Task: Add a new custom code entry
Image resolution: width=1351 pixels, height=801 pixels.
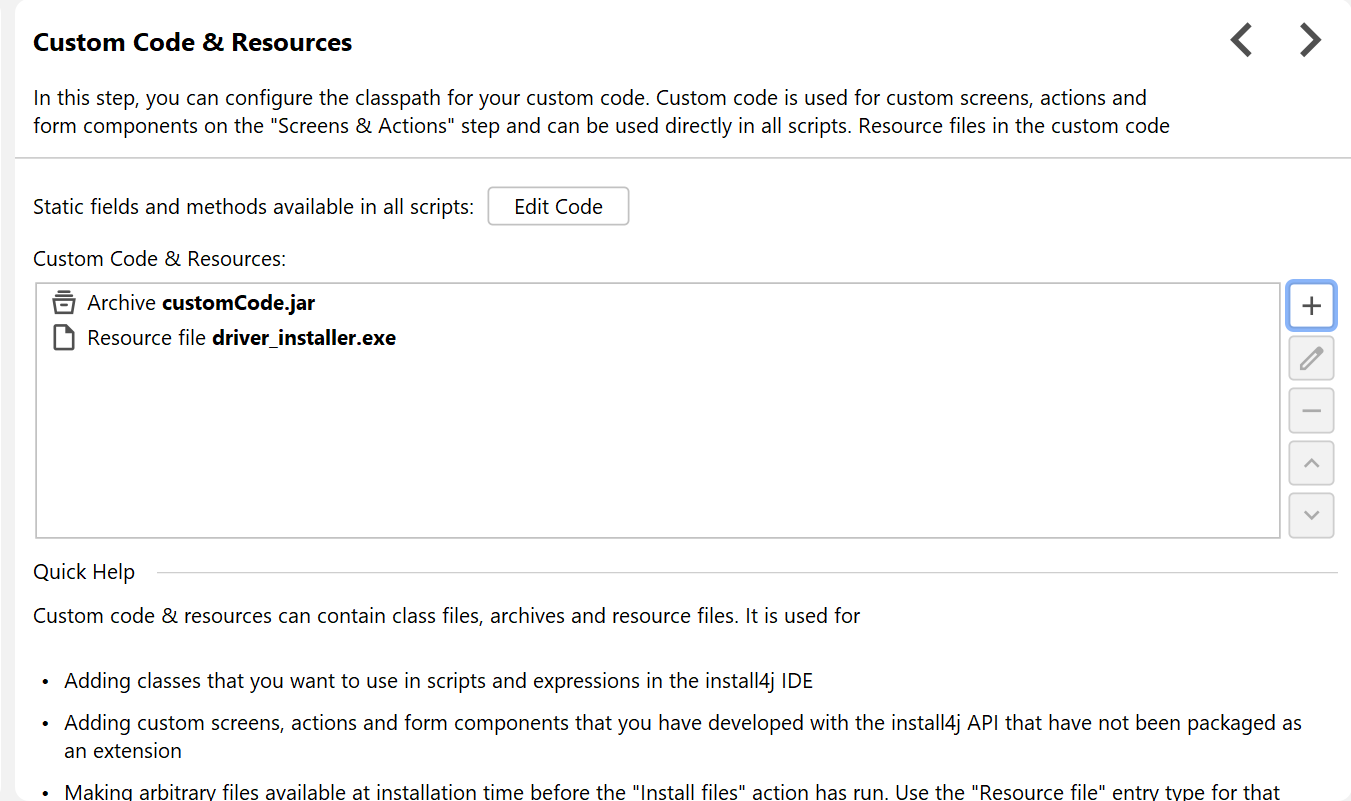Action: (x=1311, y=306)
